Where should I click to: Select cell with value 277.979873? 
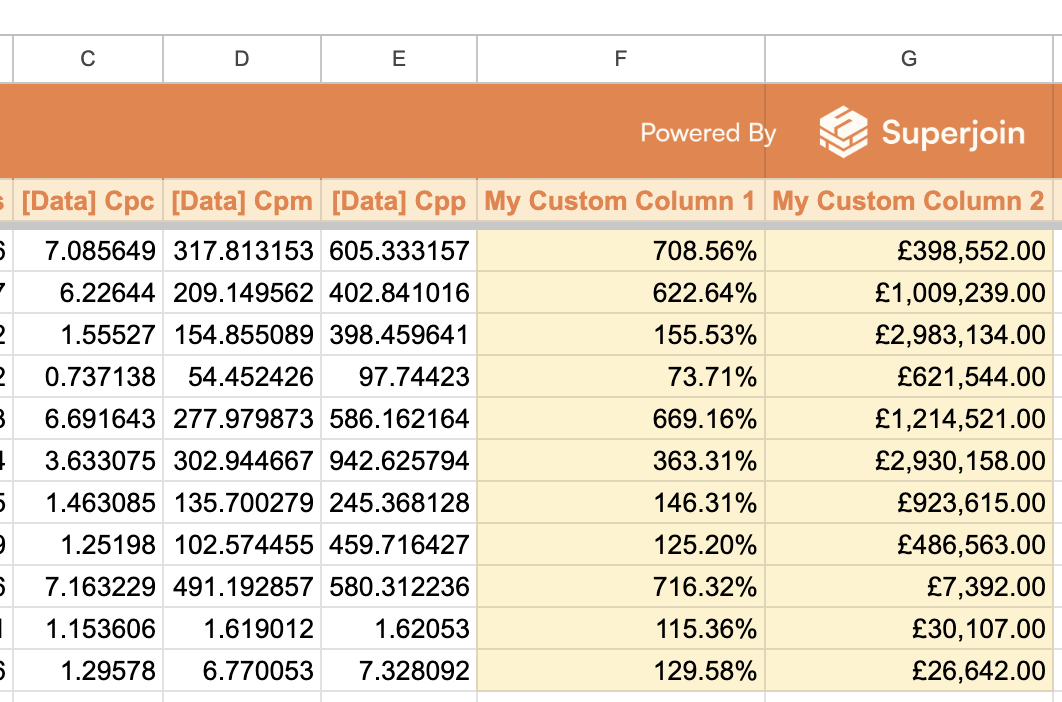coord(242,419)
